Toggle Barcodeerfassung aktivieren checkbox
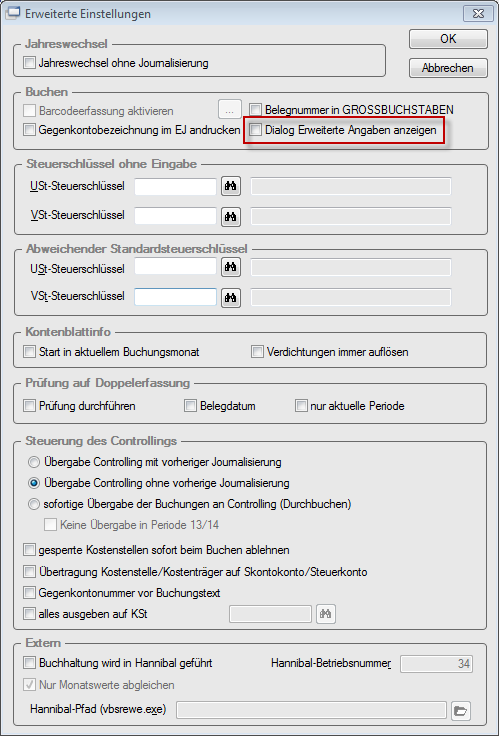 tap(30, 111)
